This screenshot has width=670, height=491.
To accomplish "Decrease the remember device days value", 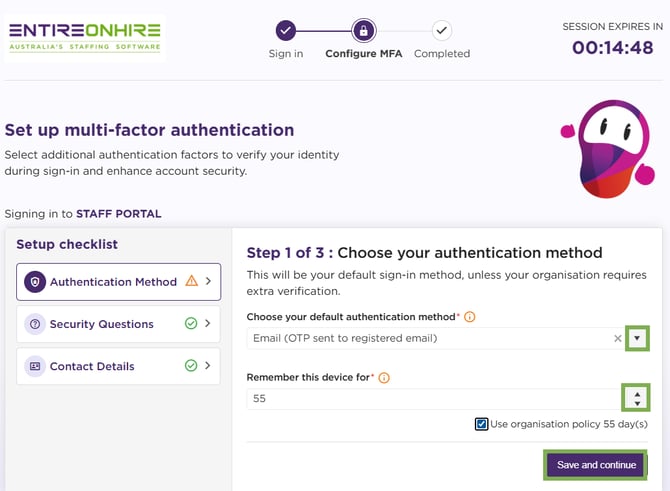I will [x=637, y=404].
